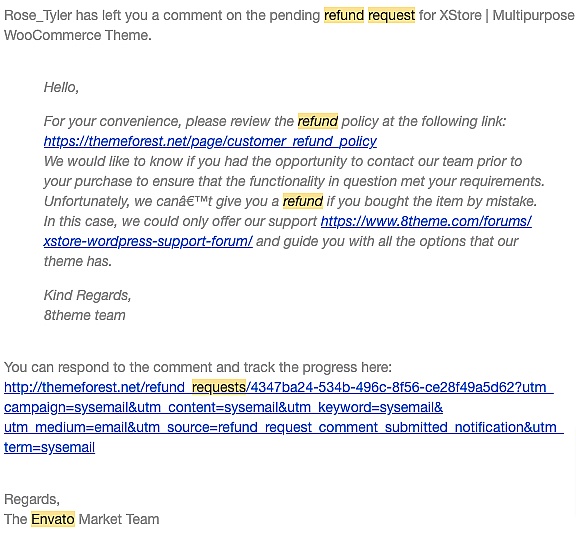Click the "Hello," greeting line
Screen dimensions: 576x543
pos(61,87)
